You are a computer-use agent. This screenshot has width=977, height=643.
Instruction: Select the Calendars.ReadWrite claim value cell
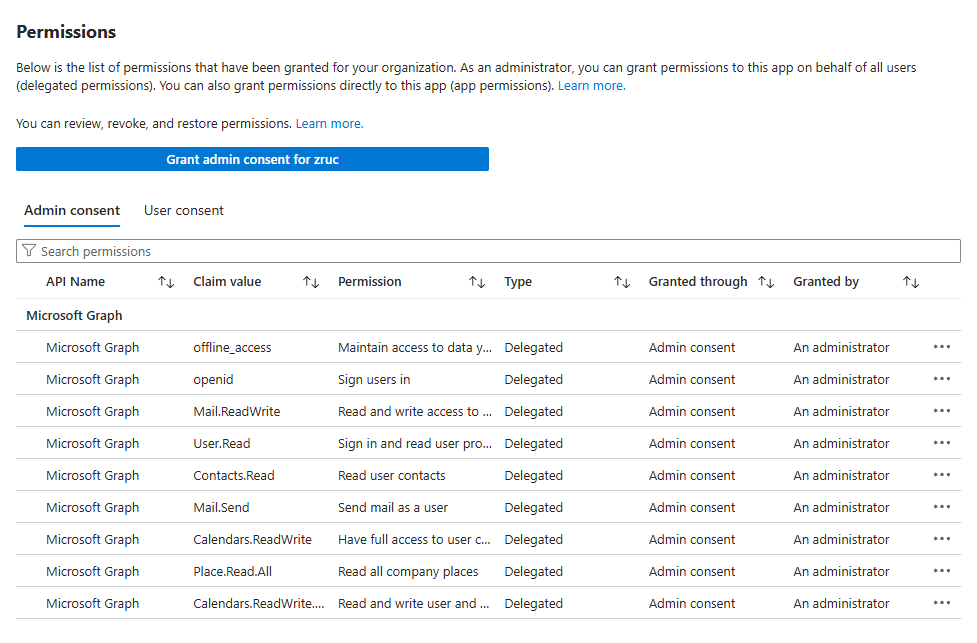252,539
